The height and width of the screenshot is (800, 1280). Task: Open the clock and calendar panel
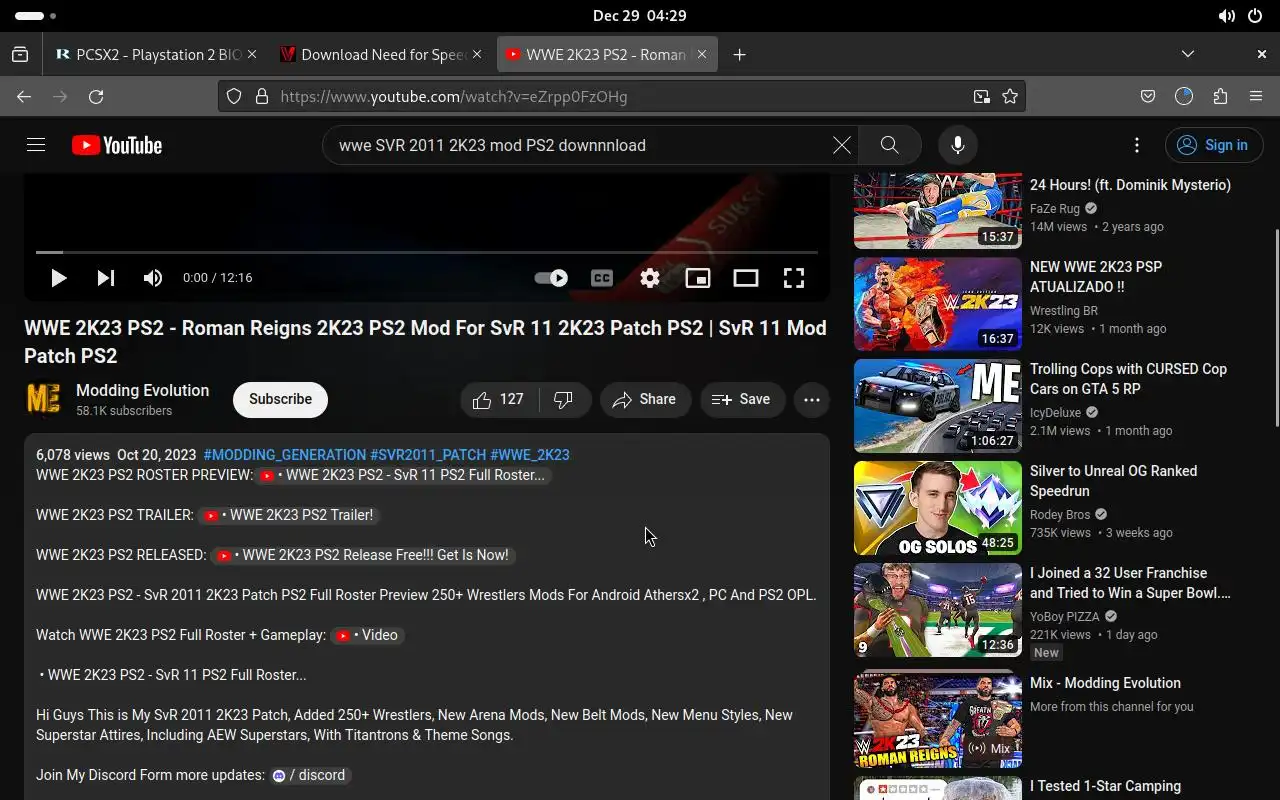coord(639,16)
